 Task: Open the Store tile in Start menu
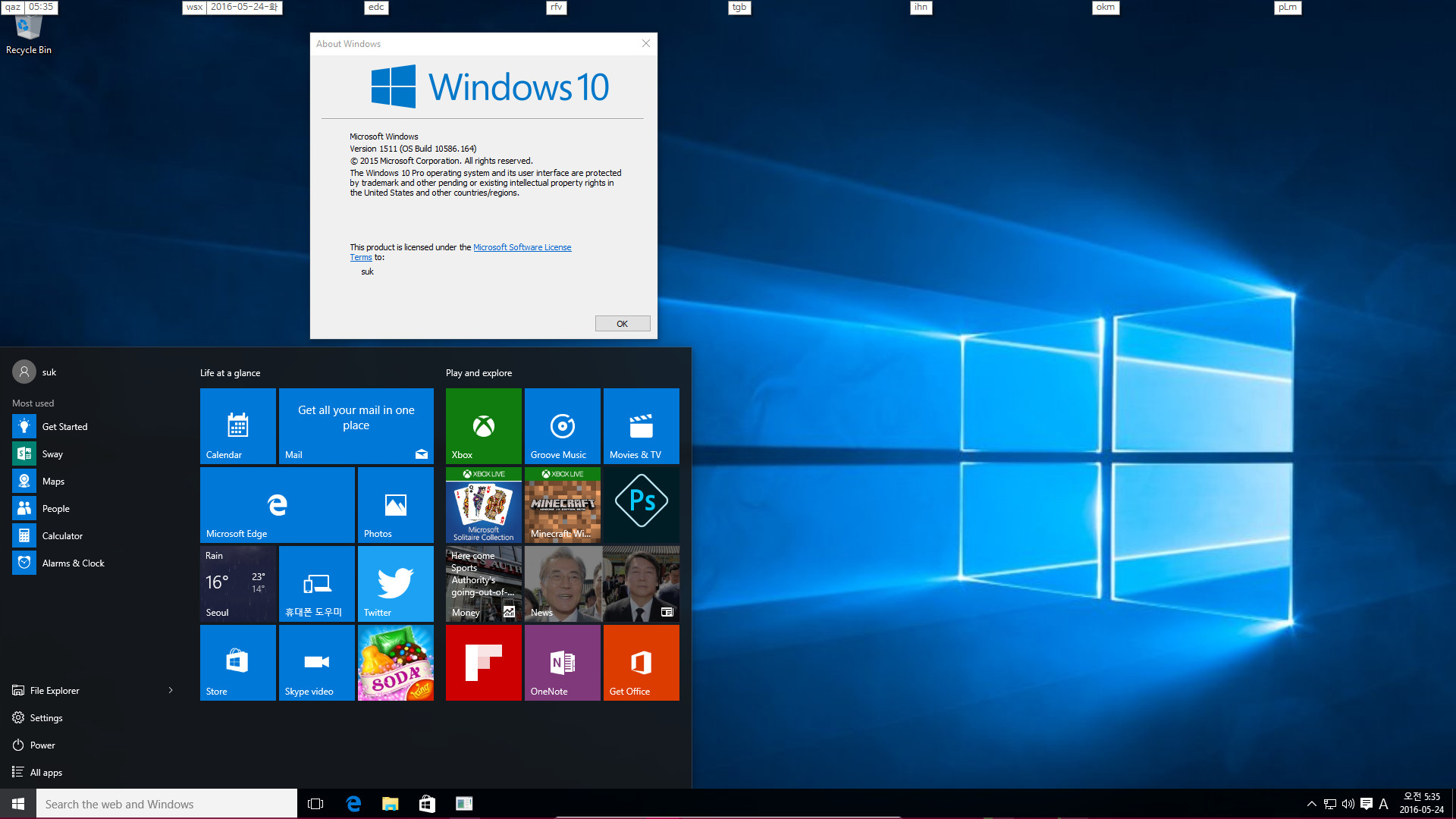click(238, 663)
